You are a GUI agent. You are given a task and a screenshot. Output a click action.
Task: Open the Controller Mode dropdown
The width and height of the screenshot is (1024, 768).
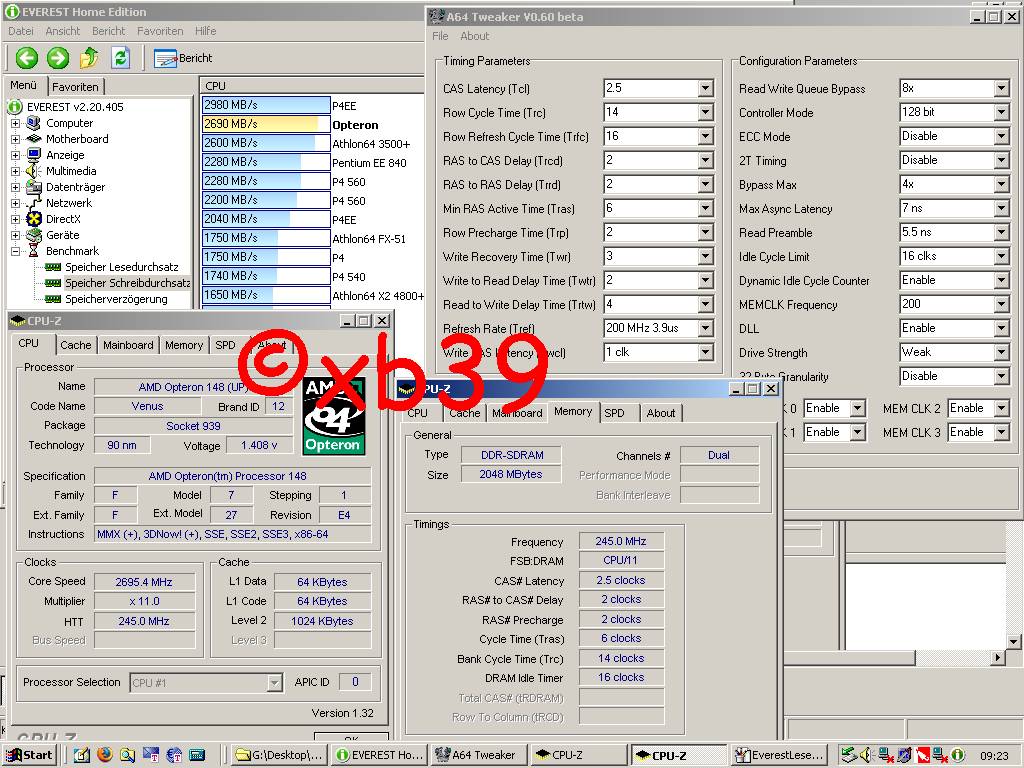[x=1001, y=112]
